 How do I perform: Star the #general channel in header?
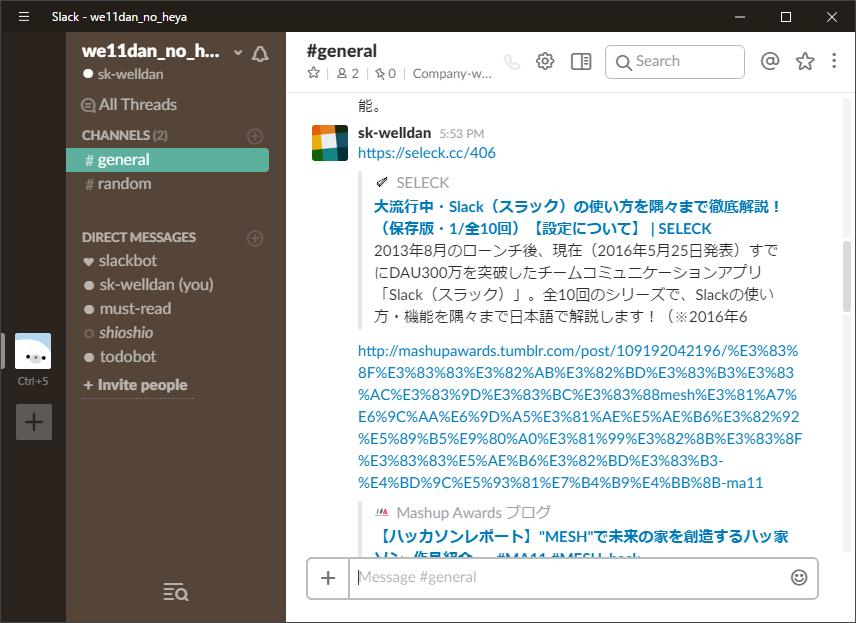(313, 73)
